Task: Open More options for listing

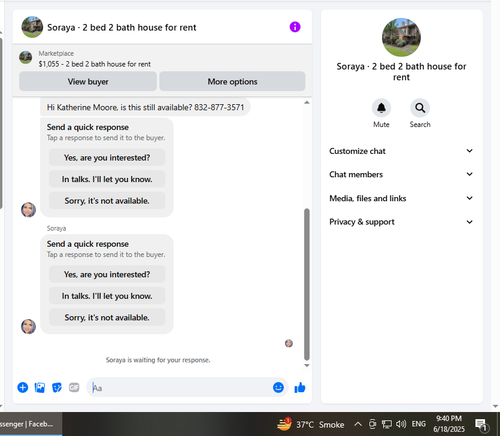Action: click(232, 81)
